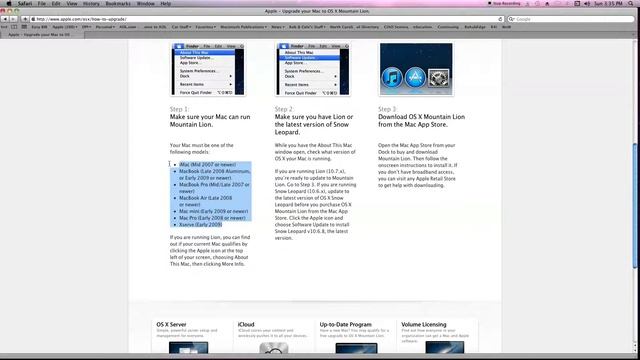Expand the Rob & Dale's Stuff bookmarks folder
The width and height of the screenshot is (640, 360).
tap(307, 27)
